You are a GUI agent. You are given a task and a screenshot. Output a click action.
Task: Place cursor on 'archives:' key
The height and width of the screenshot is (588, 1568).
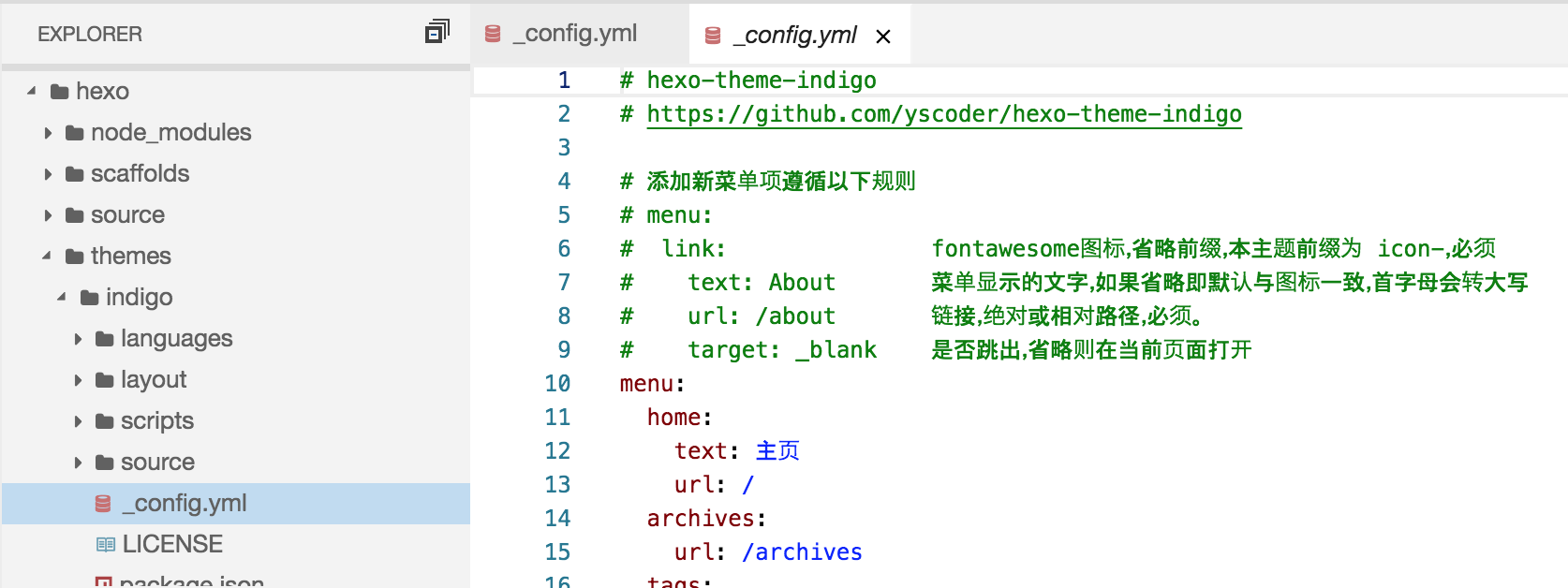[707, 519]
